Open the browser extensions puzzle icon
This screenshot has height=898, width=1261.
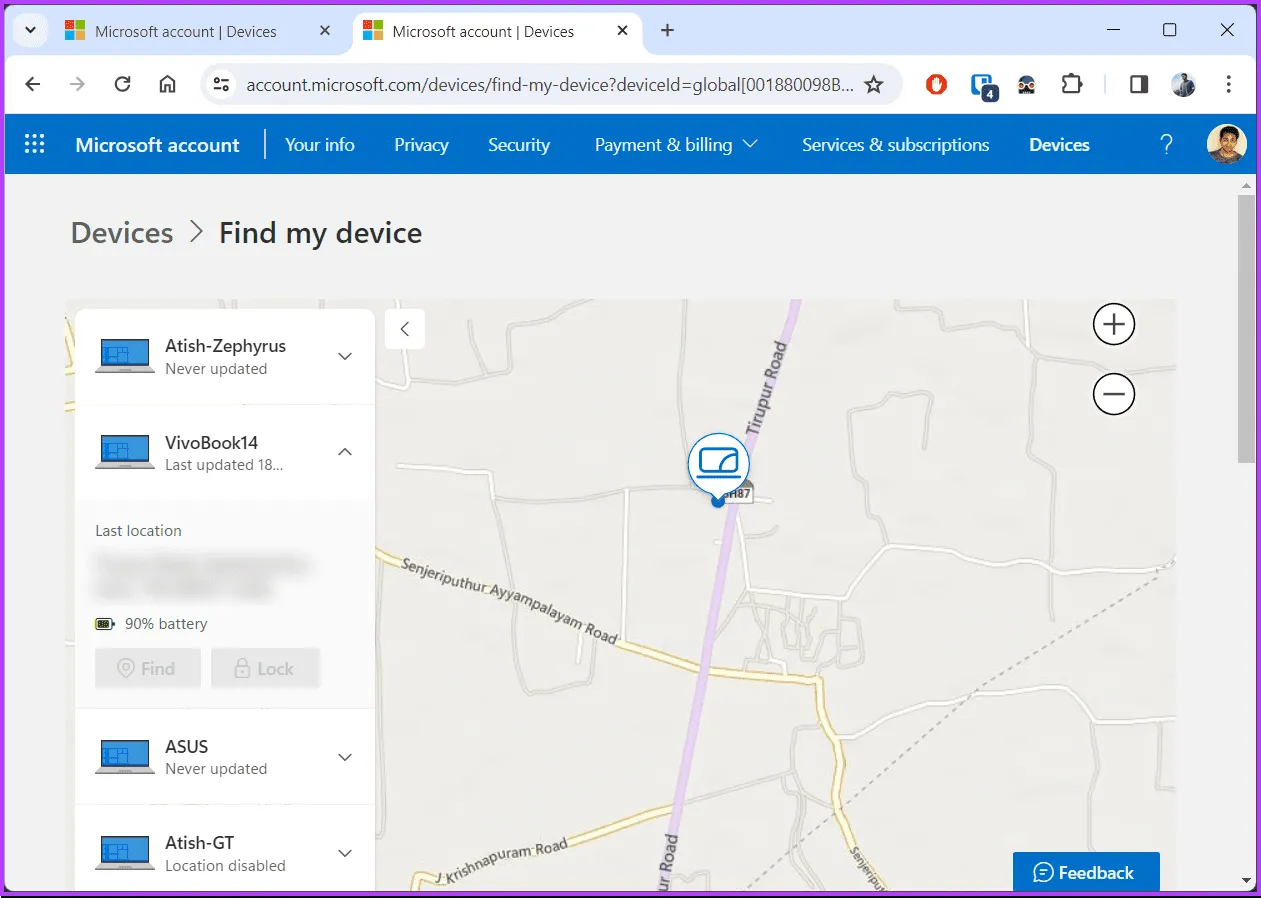(1071, 85)
